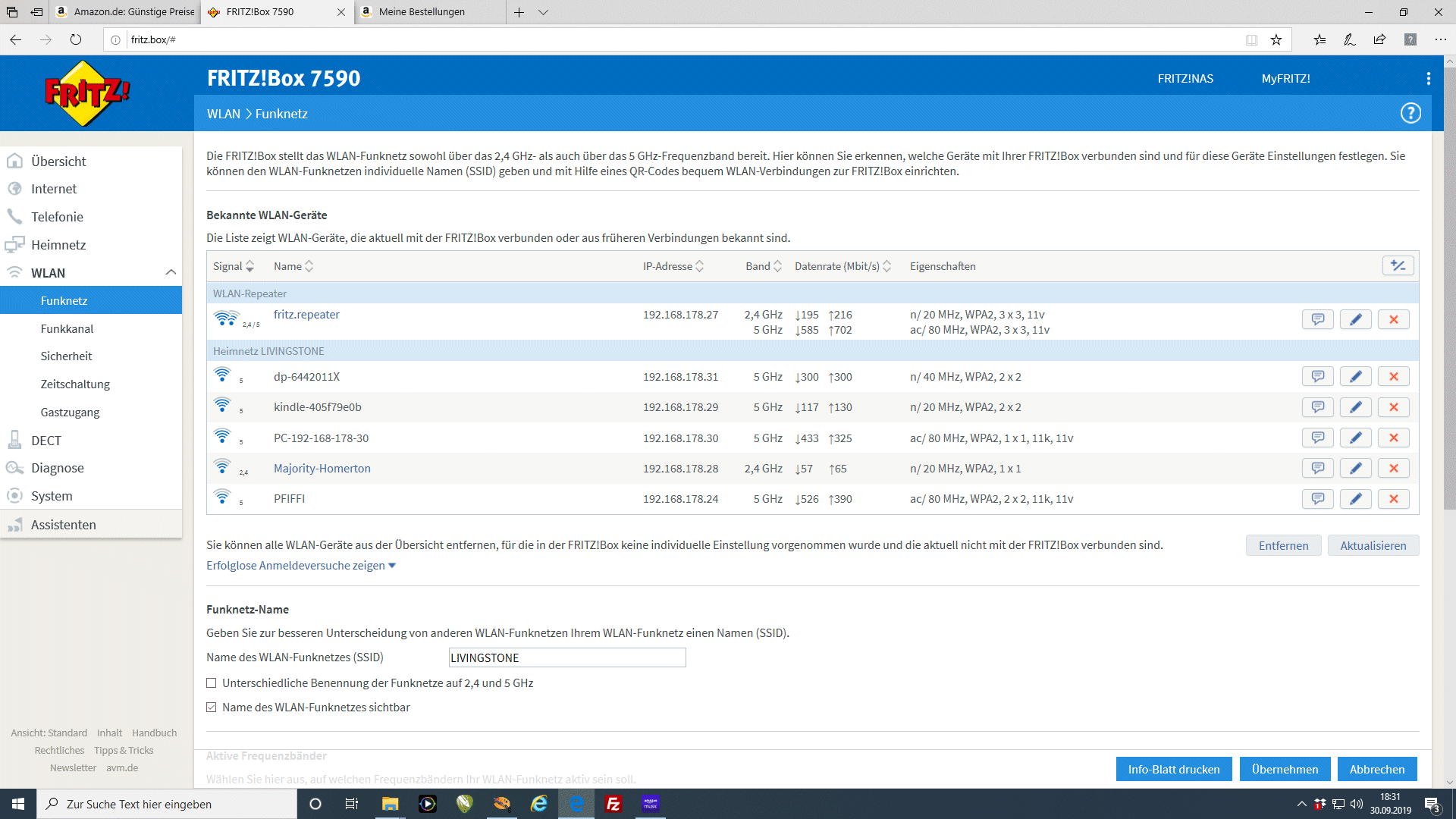Select Funkkanal submenu item
The width and height of the screenshot is (1456, 819).
pos(91,329)
